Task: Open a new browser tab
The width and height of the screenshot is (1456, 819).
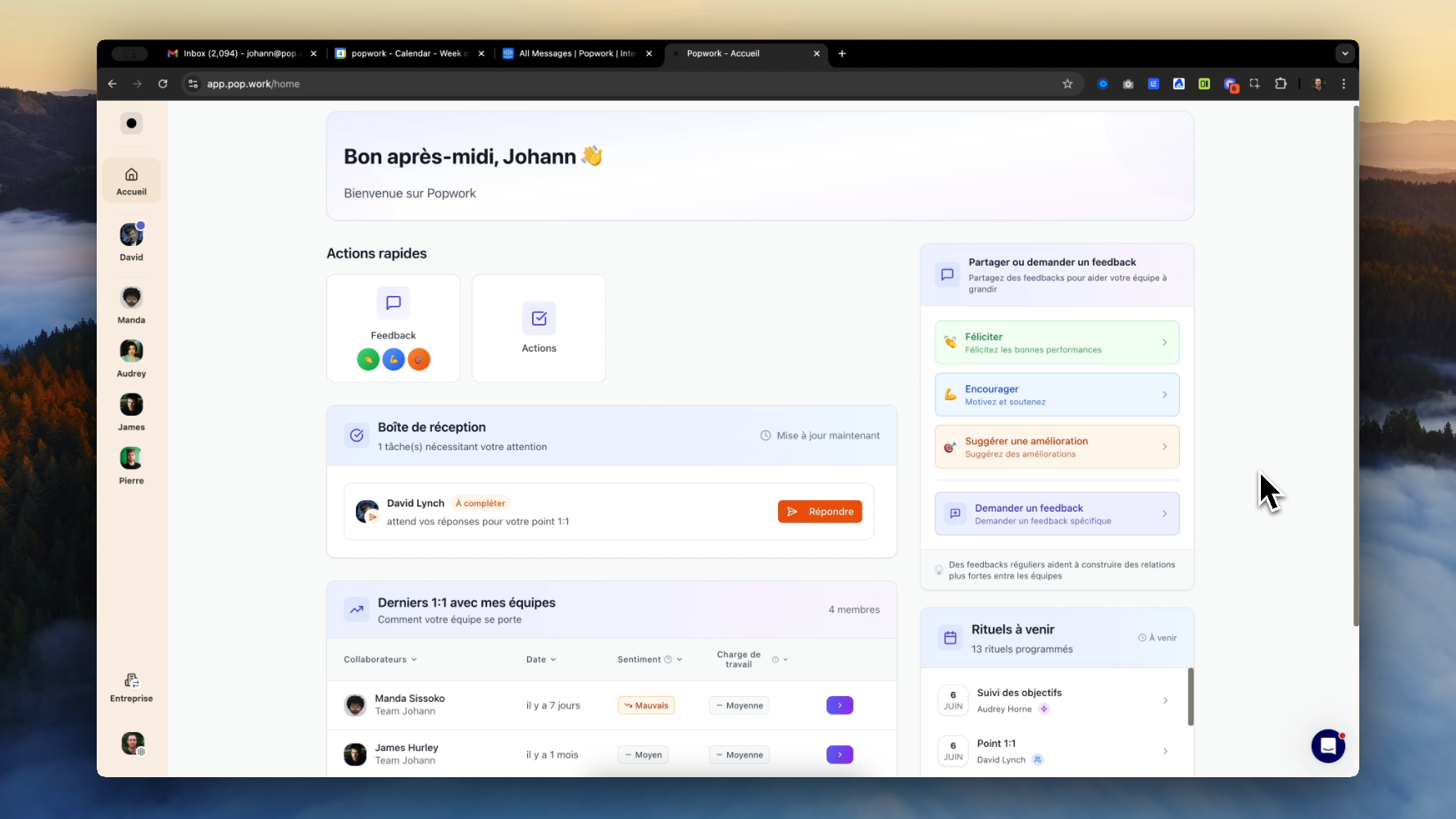Action: (842, 53)
